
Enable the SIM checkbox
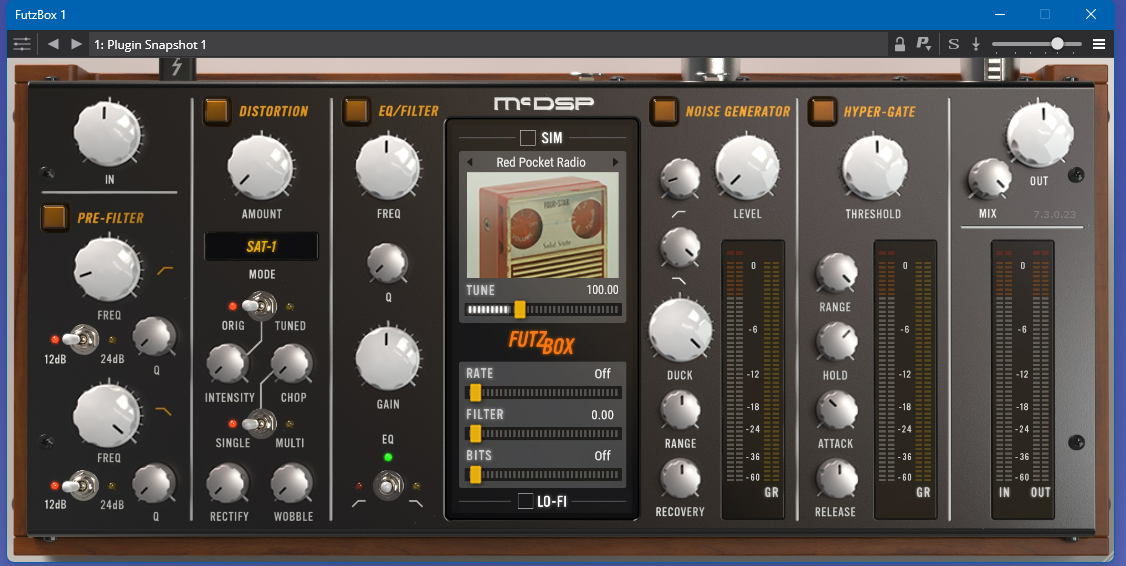coord(528,137)
